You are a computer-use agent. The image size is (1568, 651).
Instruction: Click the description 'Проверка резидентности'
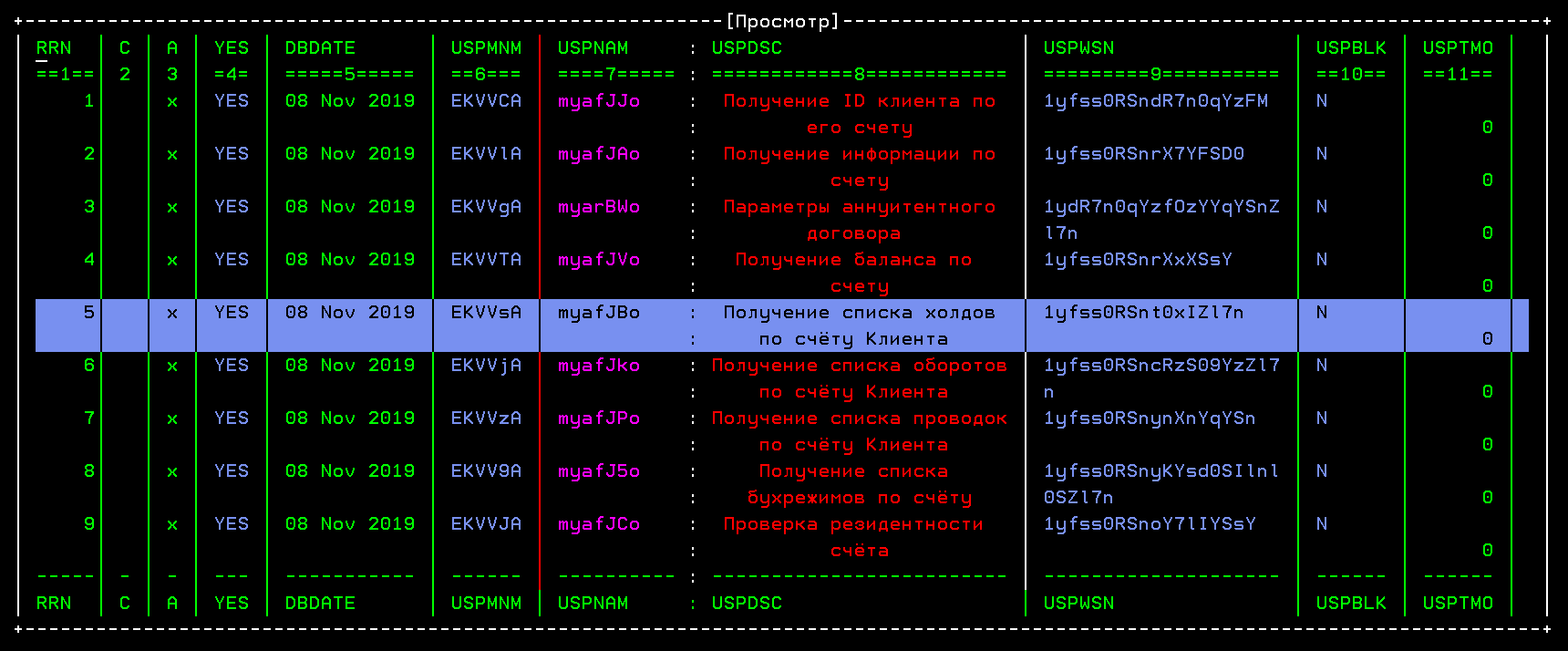(x=854, y=524)
